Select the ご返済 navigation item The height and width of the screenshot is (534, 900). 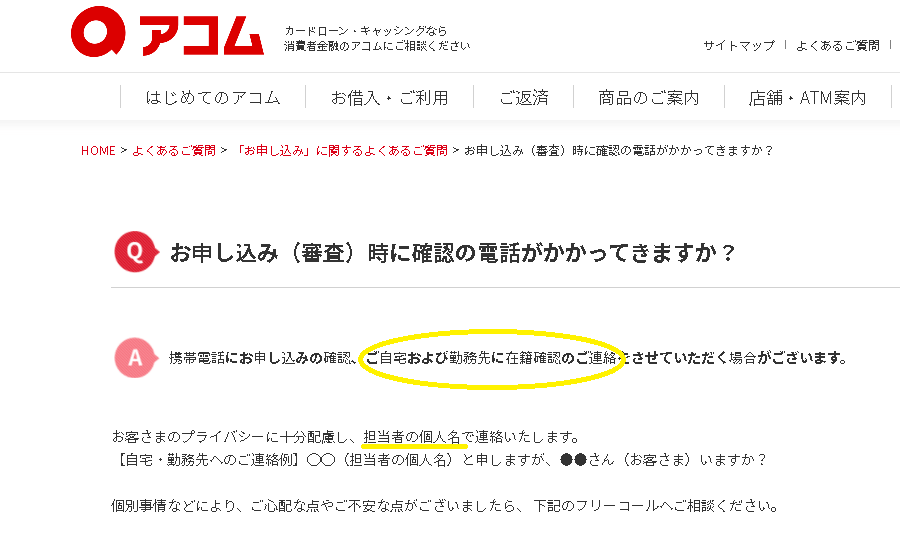pyautogui.click(x=523, y=98)
